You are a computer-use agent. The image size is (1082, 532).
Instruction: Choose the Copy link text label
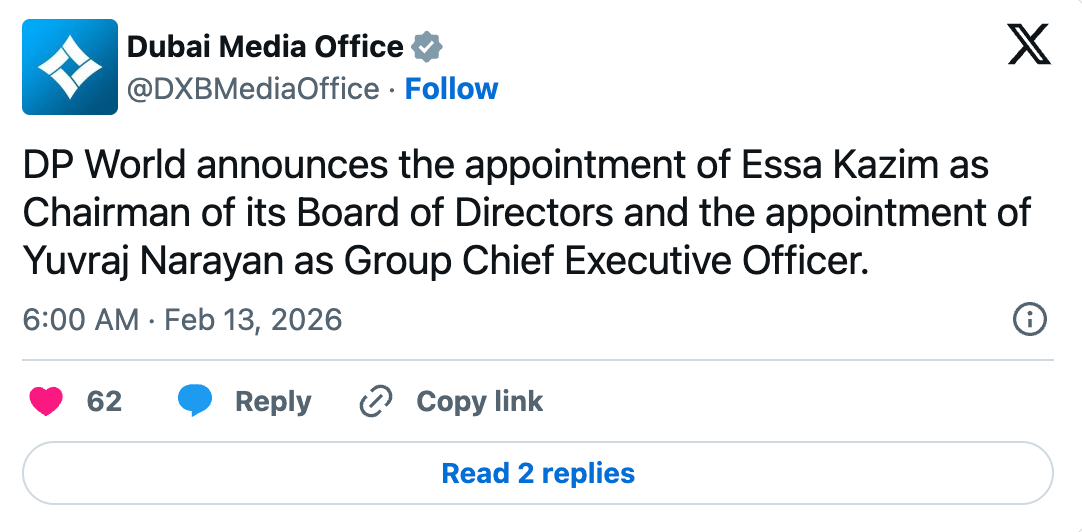[480, 402]
